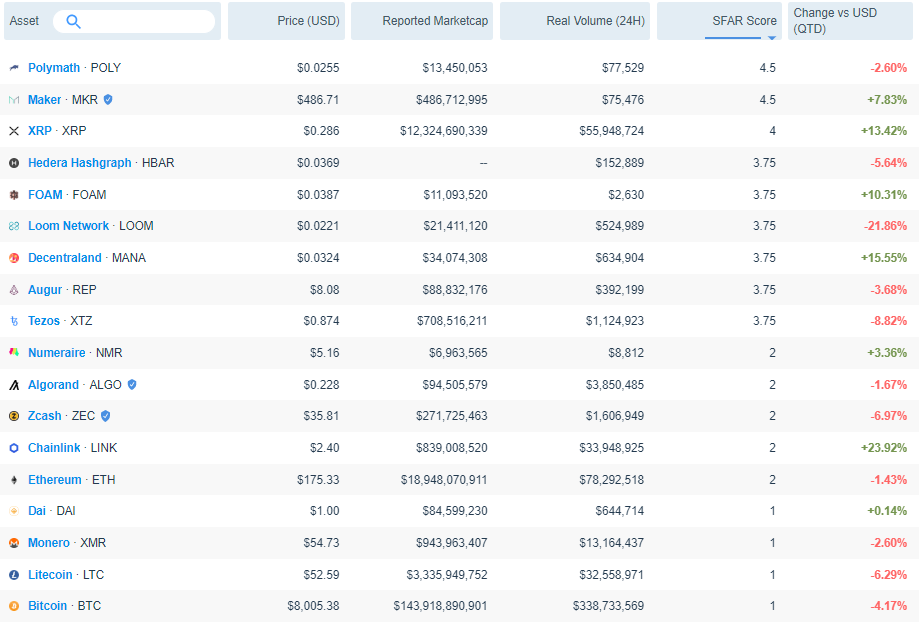Viewport: 919px width, 623px height.
Task: Click the FOAM logo icon
Action: [x=14, y=195]
